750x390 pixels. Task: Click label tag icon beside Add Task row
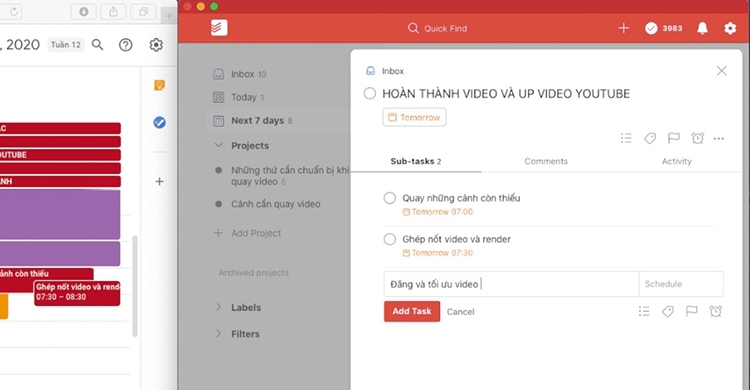[x=668, y=312]
